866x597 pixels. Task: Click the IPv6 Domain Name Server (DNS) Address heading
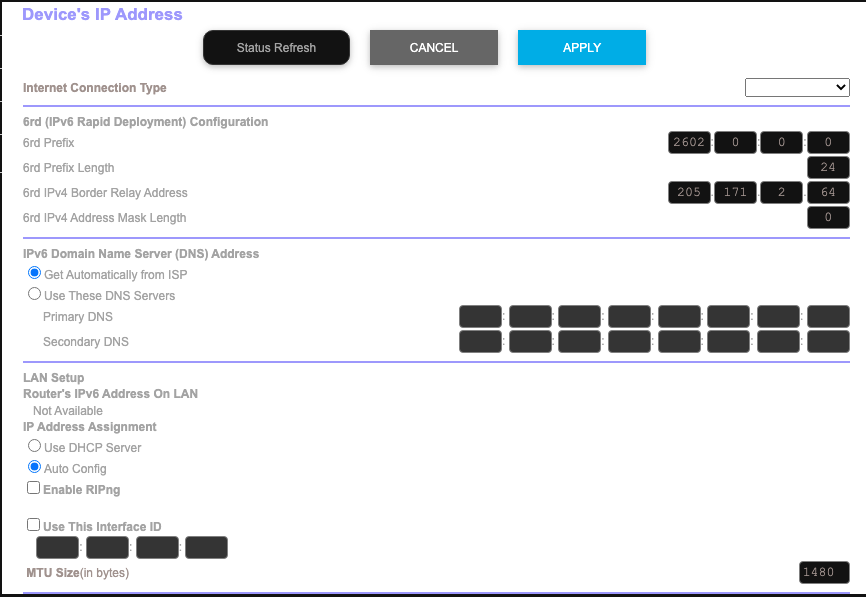(141, 253)
